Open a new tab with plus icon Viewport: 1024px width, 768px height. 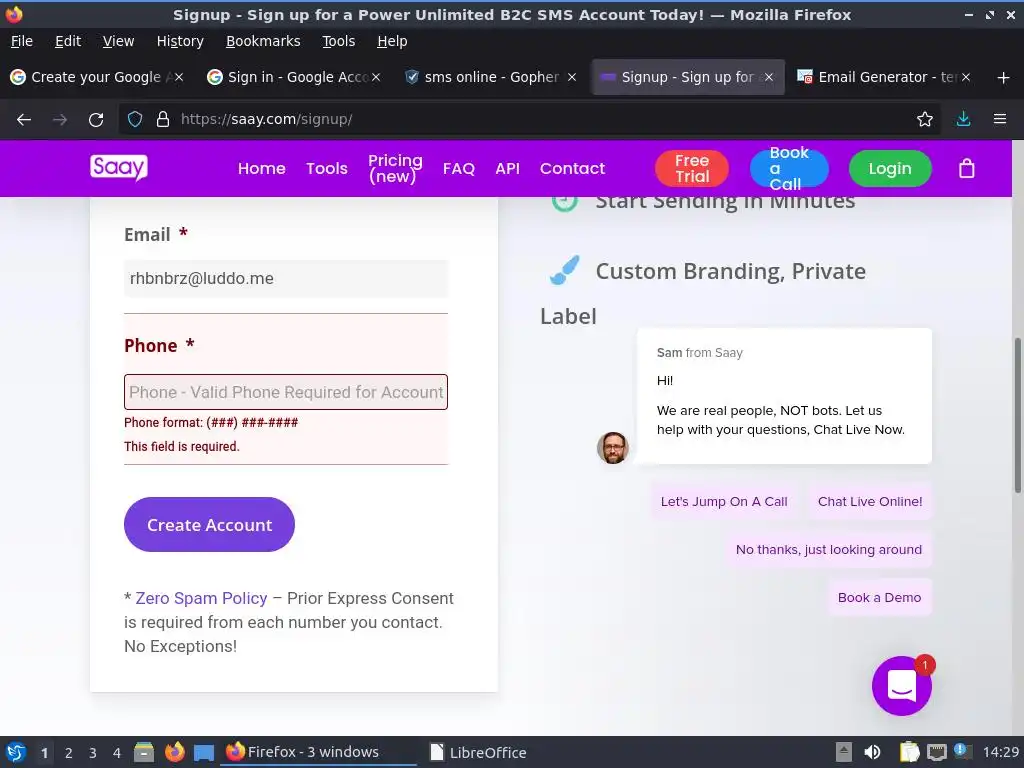(x=1003, y=78)
